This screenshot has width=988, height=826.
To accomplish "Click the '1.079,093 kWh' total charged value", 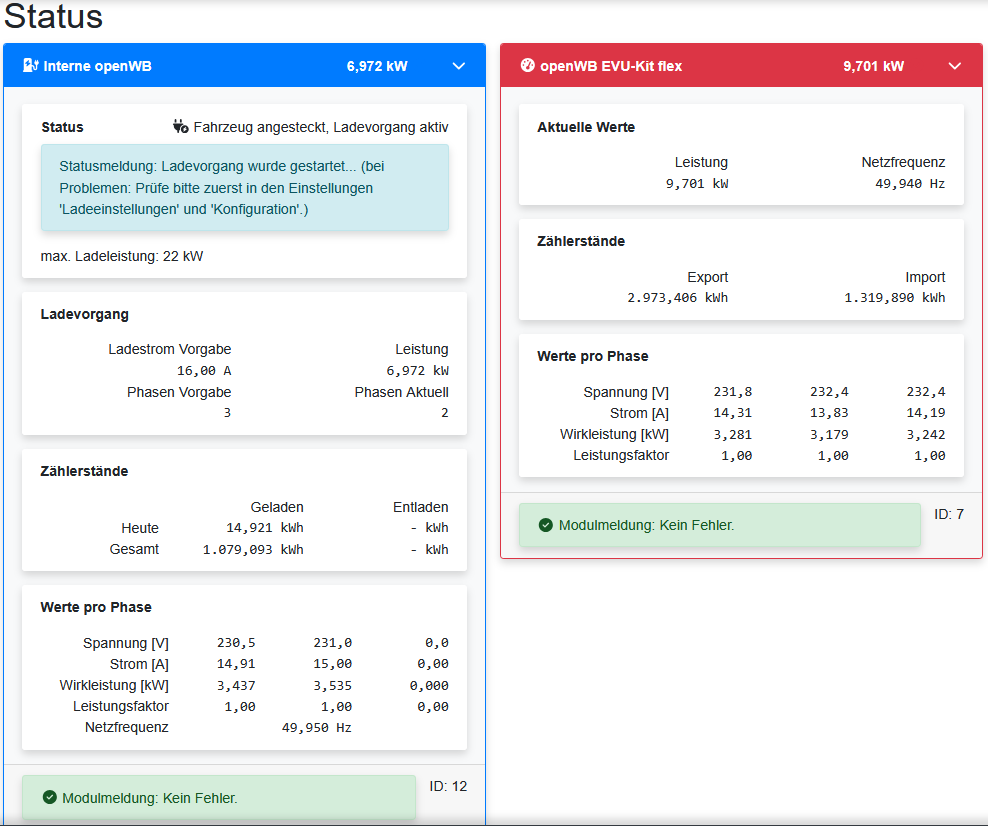I will [x=253, y=549].
